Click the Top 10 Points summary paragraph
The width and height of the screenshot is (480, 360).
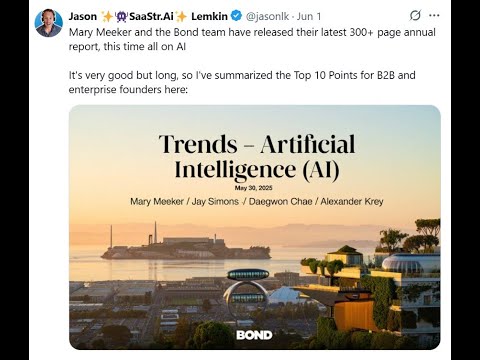tap(242, 82)
